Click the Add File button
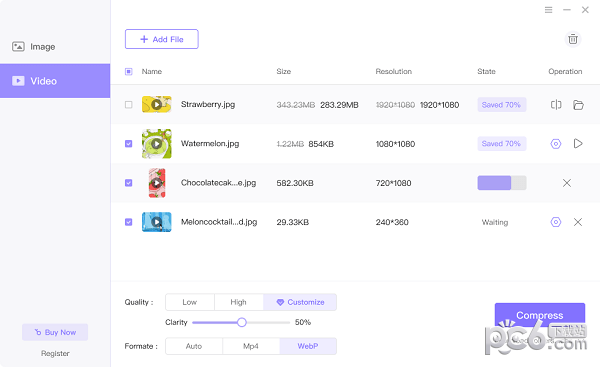The height and width of the screenshot is (367, 600). coord(161,39)
